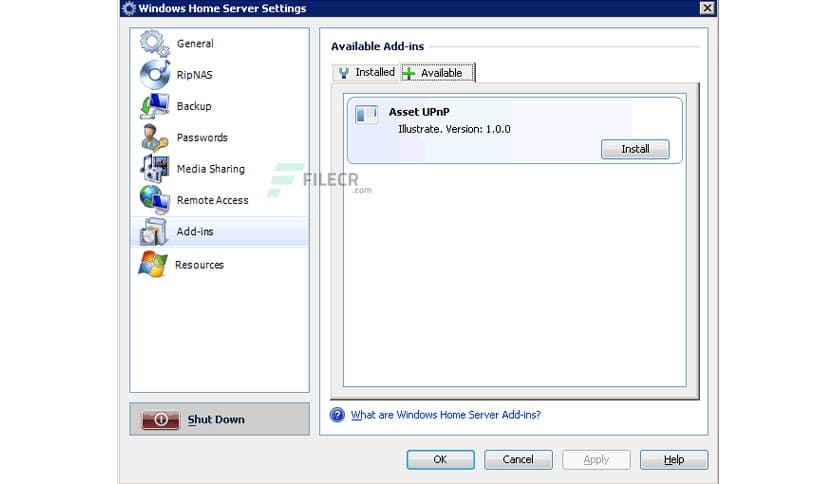
Task: Click the Passwords user-key icon
Action: pyautogui.click(x=155, y=138)
